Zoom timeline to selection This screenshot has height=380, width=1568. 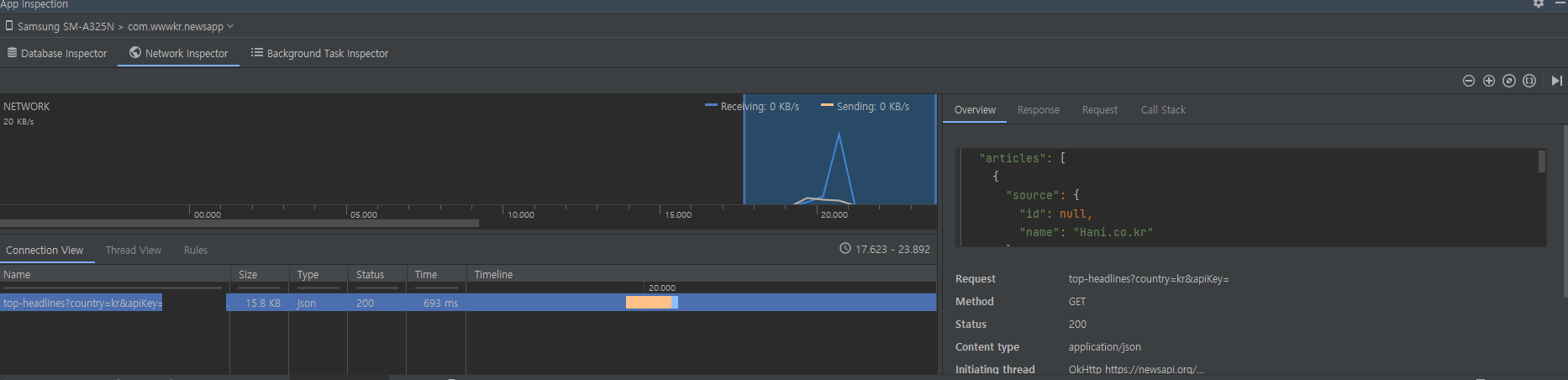coord(1529,81)
